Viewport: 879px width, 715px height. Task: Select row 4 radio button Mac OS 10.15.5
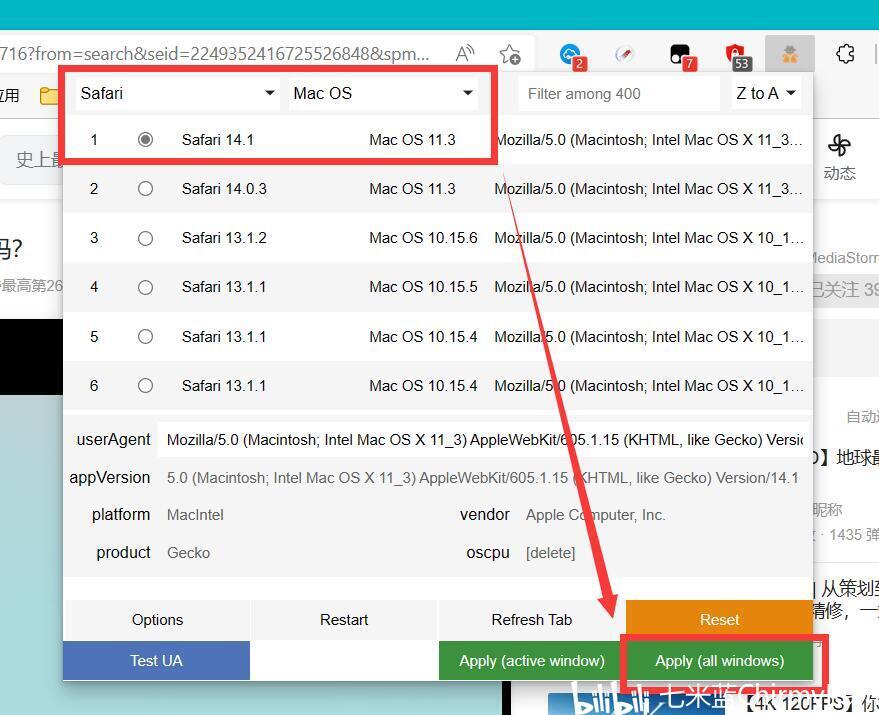145,287
